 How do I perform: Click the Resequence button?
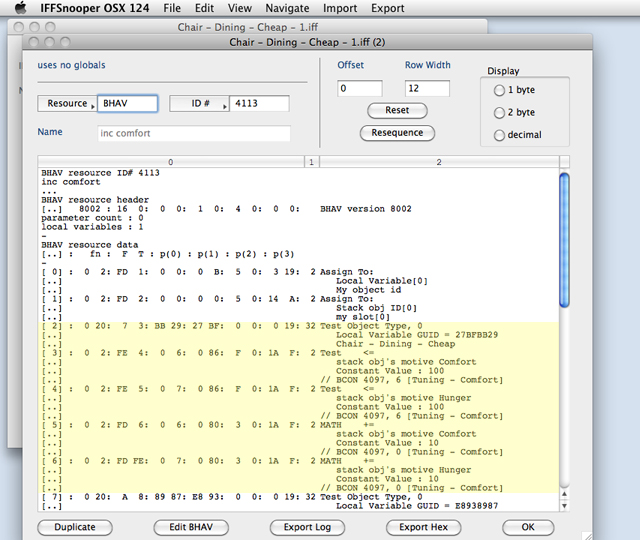(397, 133)
